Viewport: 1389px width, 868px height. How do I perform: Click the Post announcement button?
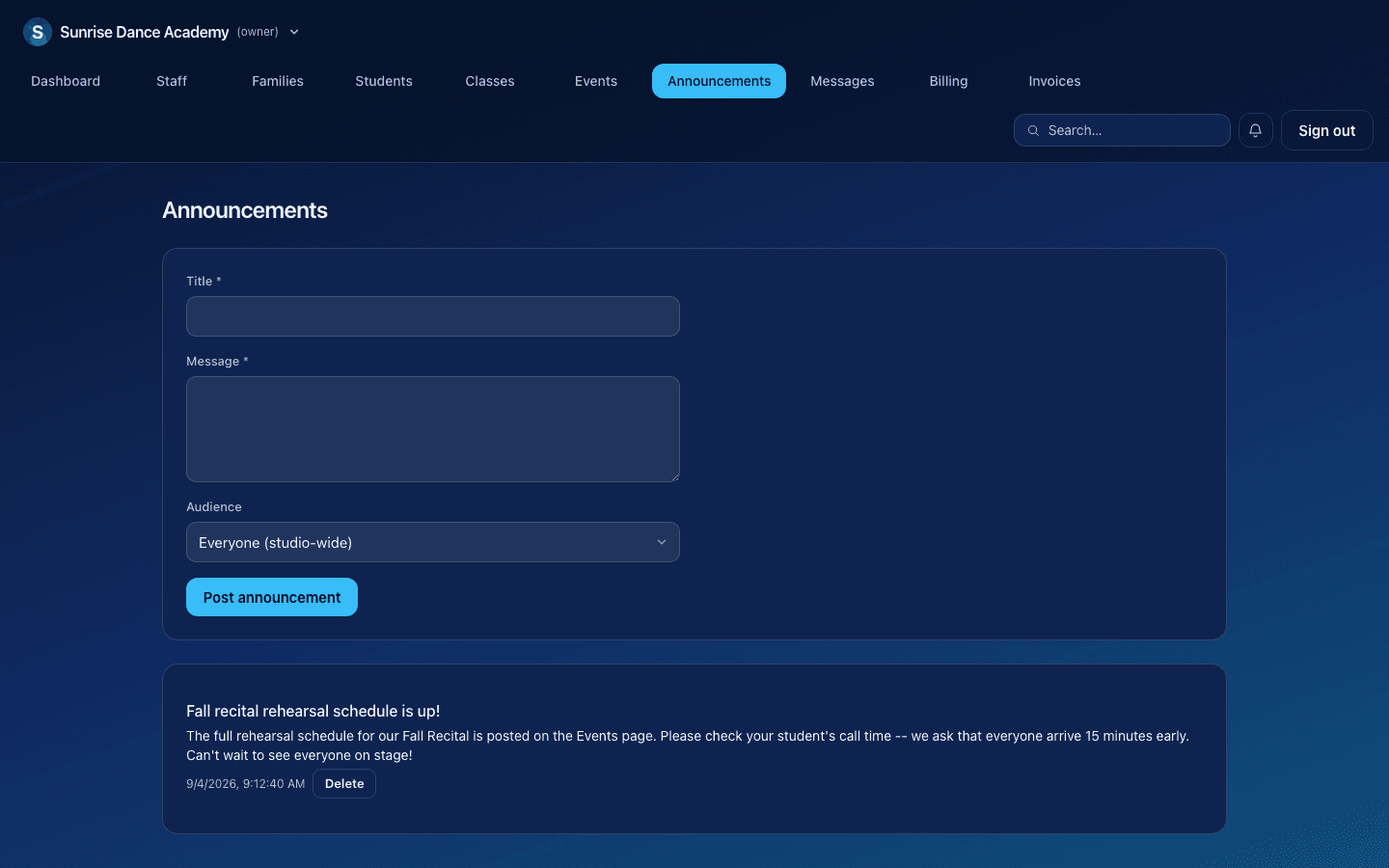coord(272,597)
